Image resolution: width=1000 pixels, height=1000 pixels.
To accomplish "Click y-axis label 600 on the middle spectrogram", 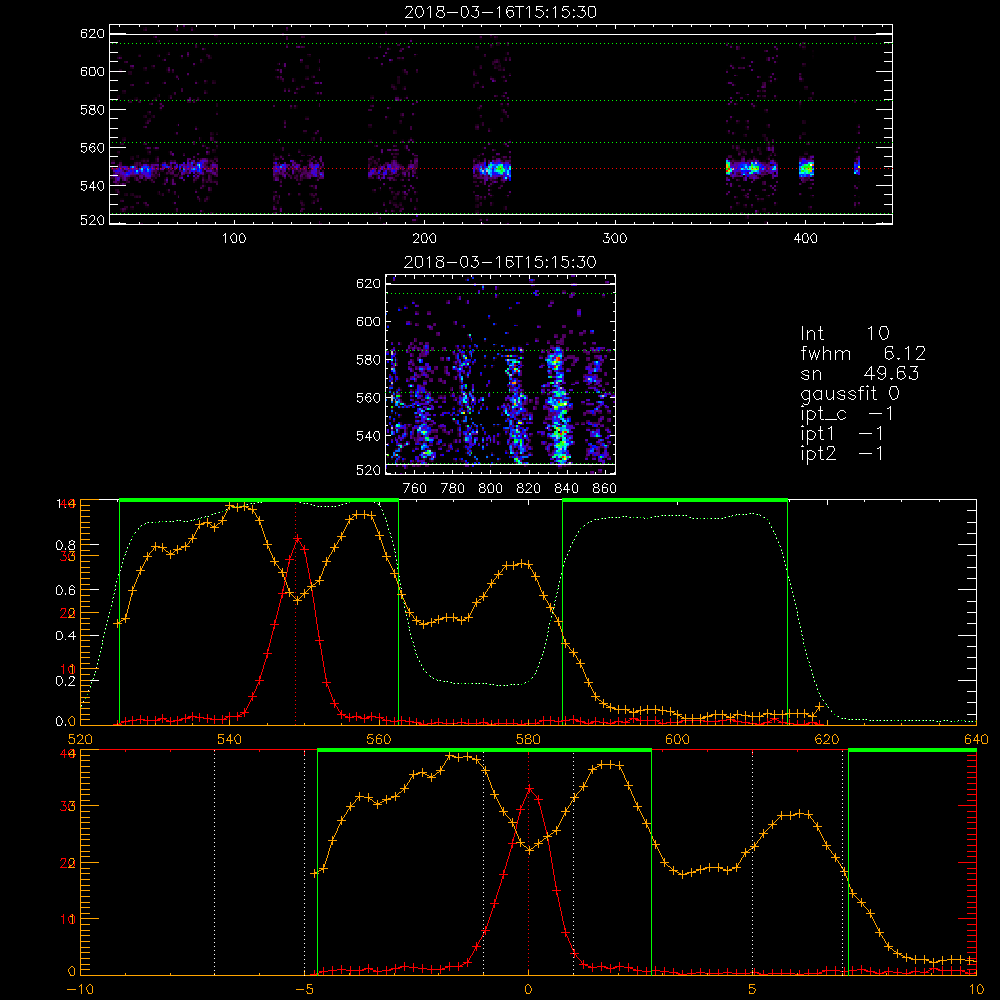I will tap(369, 321).
